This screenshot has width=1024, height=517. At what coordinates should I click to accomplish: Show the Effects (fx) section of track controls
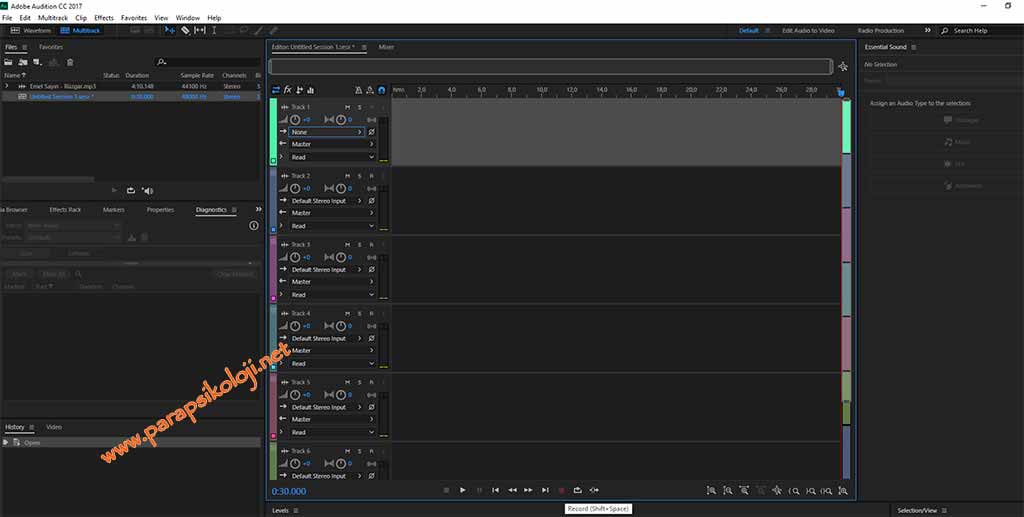click(x=287, y=90)
